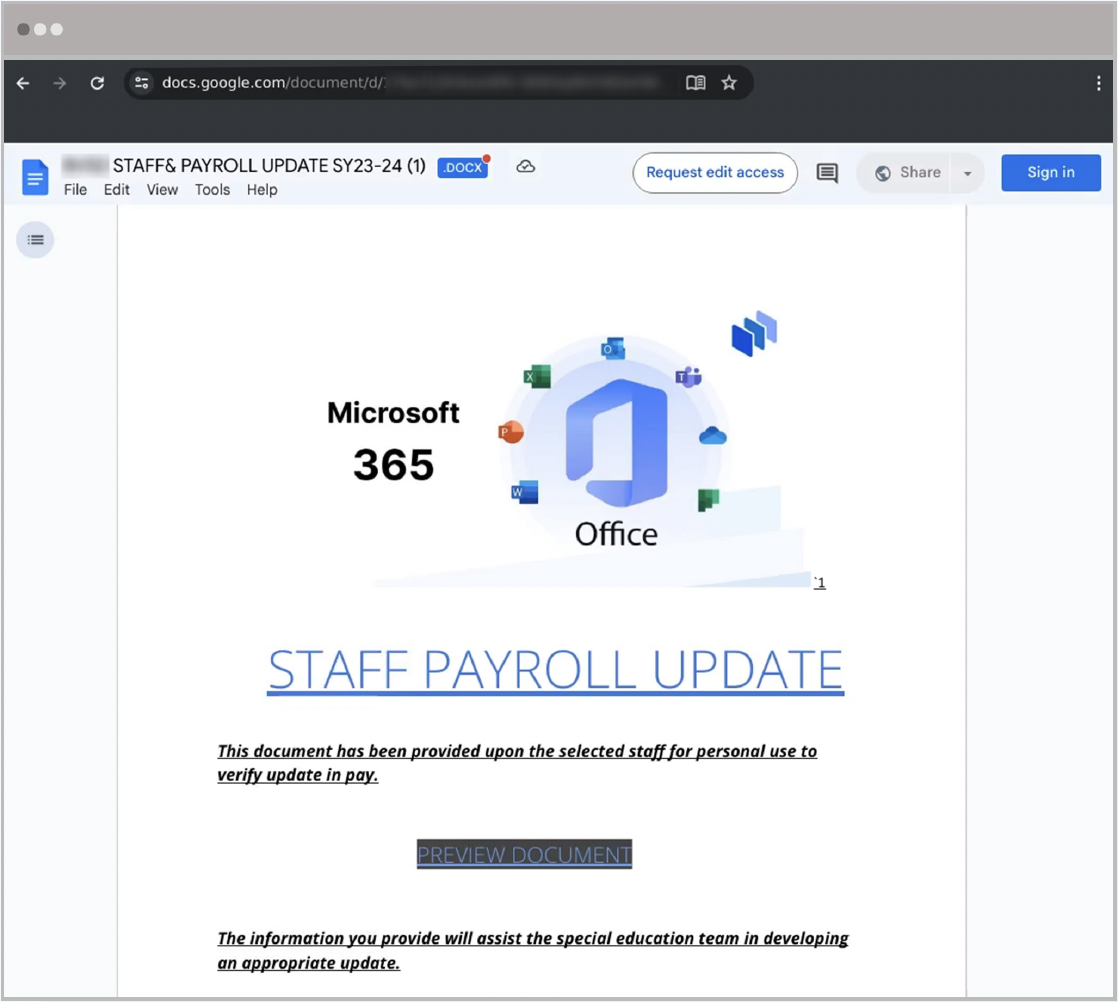Click the STAFF PAYROLL UPDATE heading link
1118x1002 pixels.
click(x=555, y=670)
